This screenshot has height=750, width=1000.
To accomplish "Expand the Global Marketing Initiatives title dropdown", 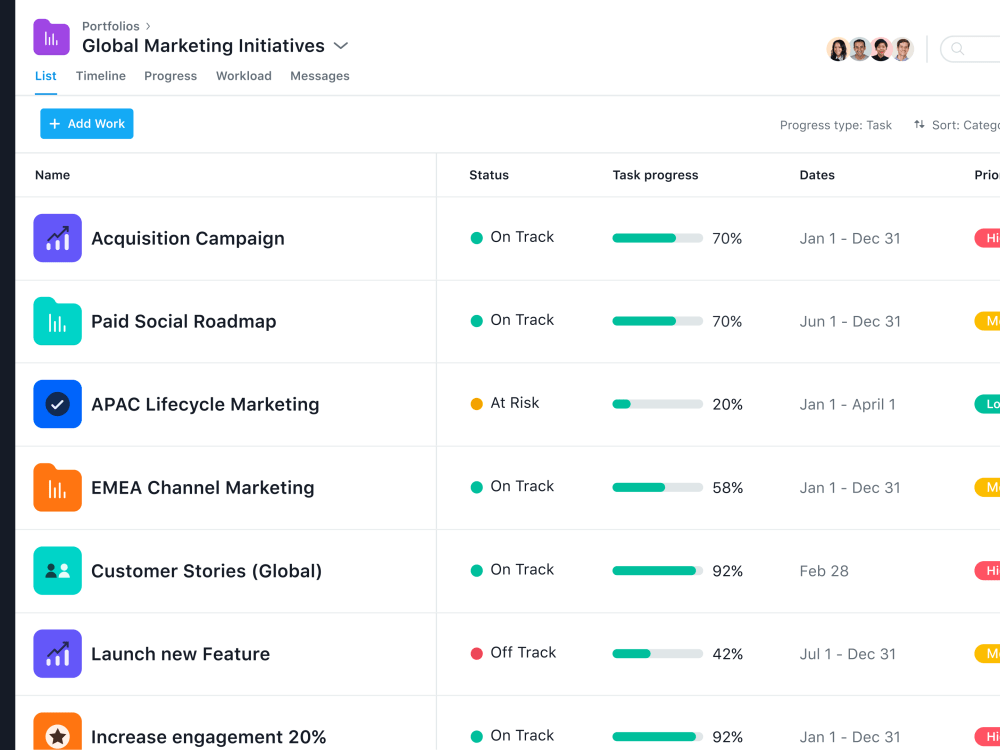I will (341, 46).
